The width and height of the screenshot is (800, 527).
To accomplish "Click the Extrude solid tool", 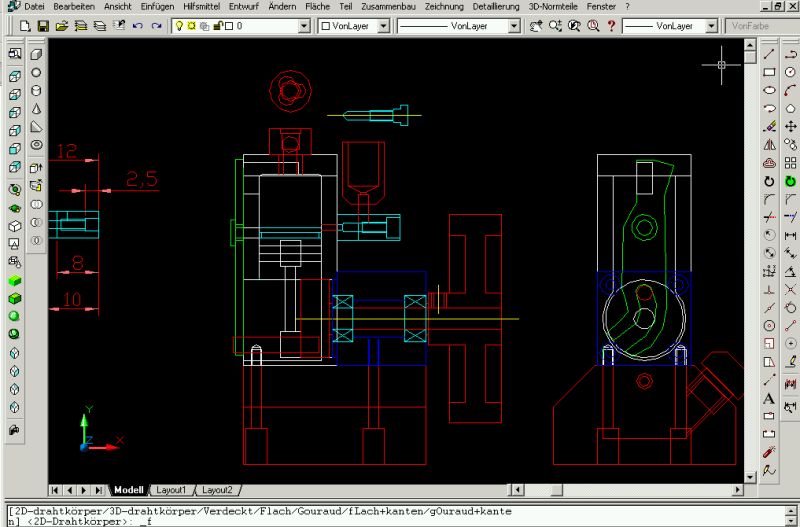I will 36,168.
